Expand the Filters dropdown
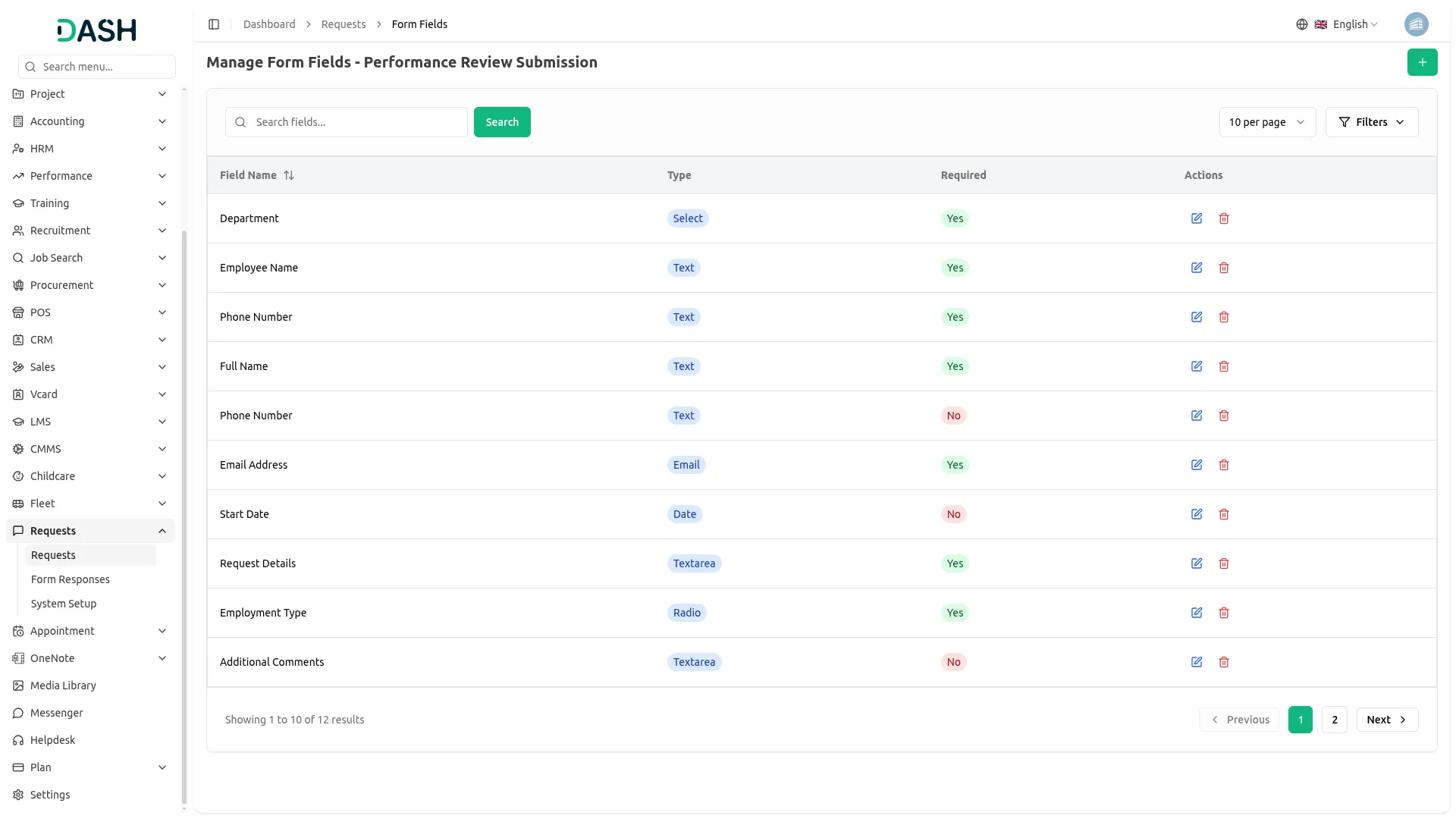Image resolution: width=1456 pixels, height=819 pixels. click(x=1371, y=122)
